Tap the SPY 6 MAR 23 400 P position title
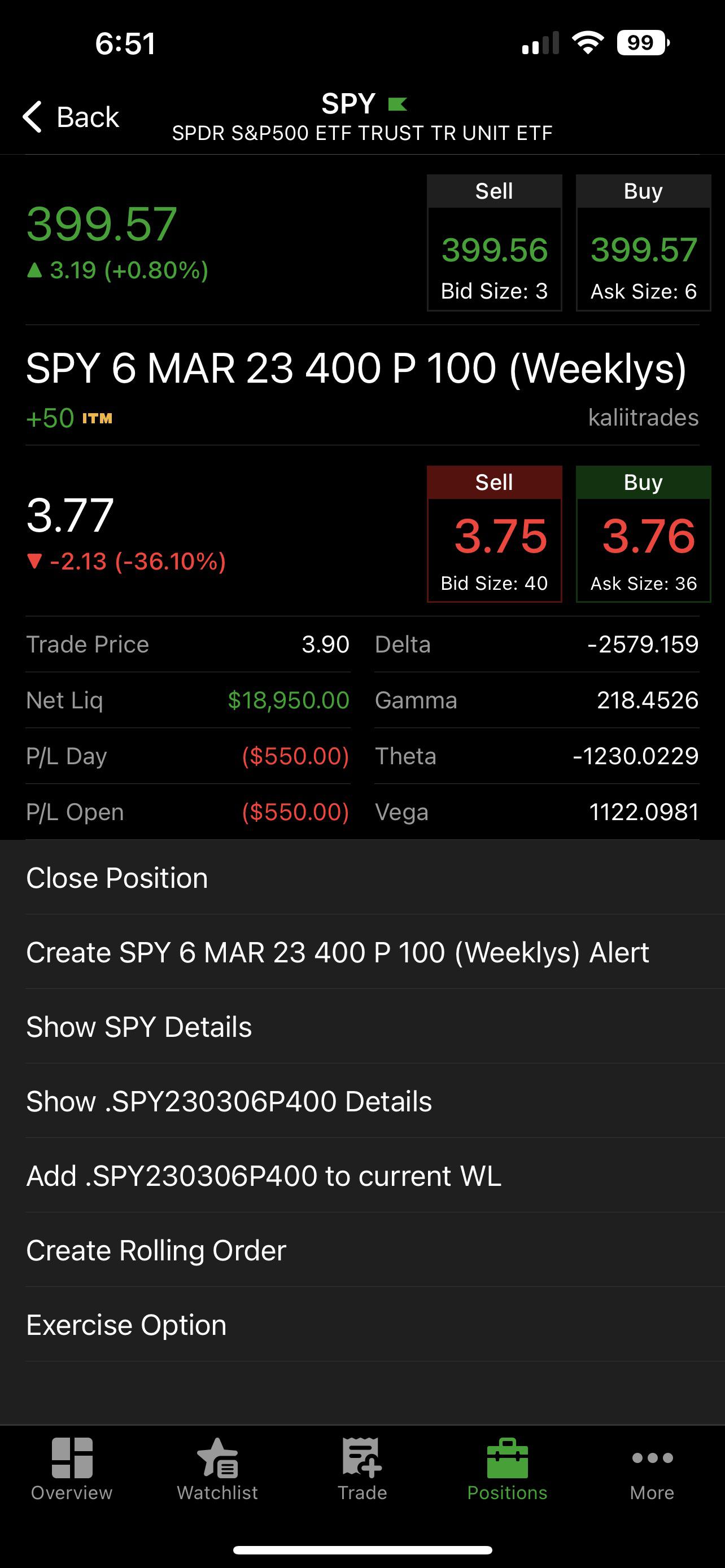 point(356,369)
